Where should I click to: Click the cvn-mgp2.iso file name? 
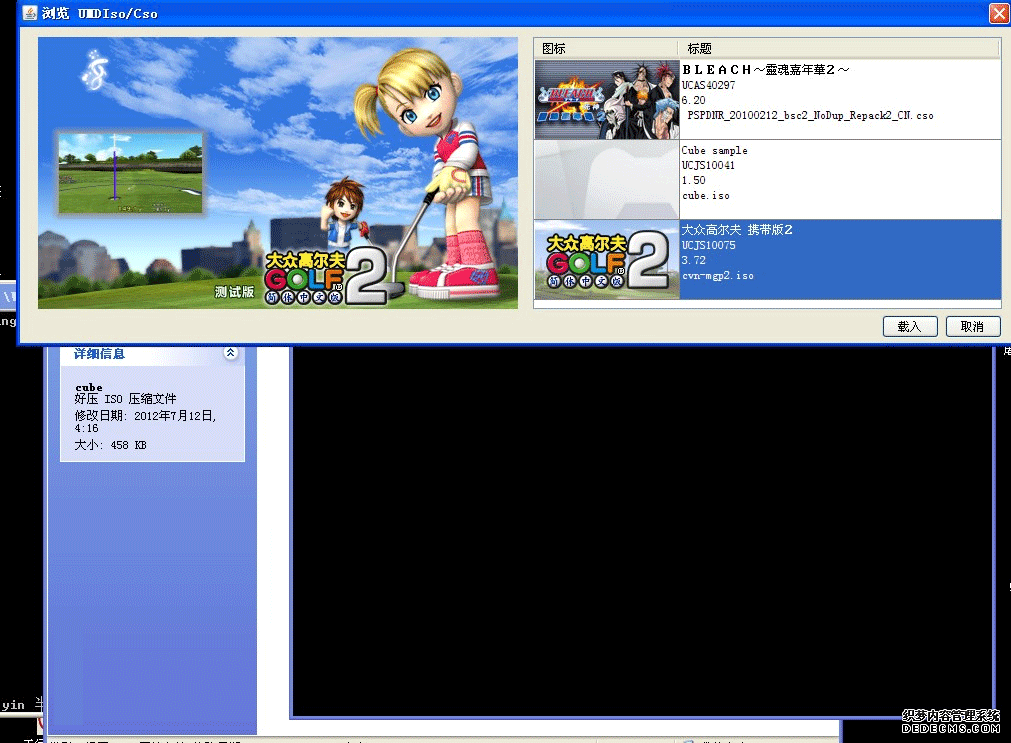click(717, 275)
